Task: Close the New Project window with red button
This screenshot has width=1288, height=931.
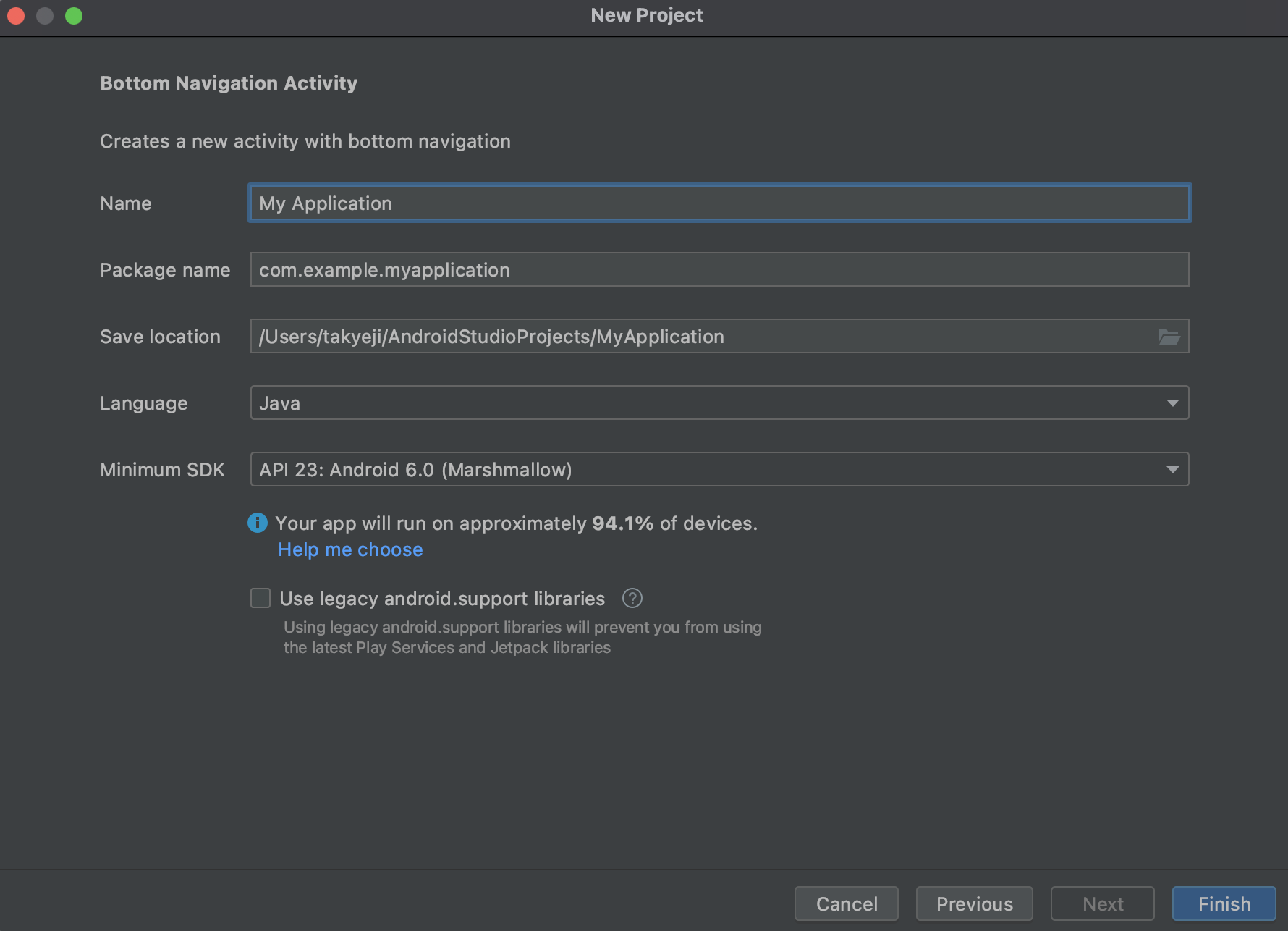Action: pos(16,16)
